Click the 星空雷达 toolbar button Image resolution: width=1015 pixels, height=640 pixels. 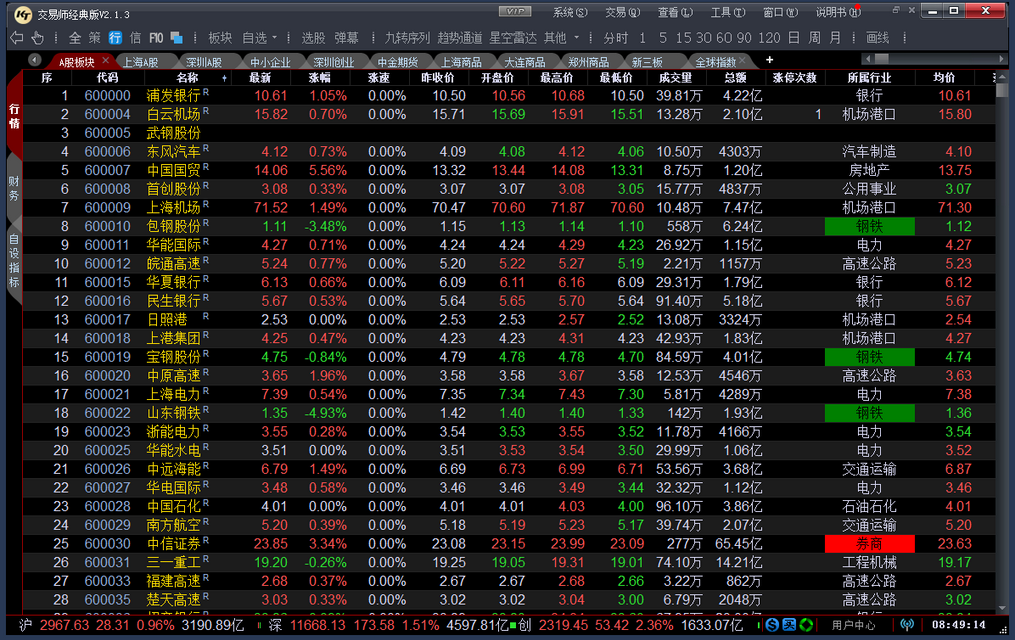[x=513, y=38]
